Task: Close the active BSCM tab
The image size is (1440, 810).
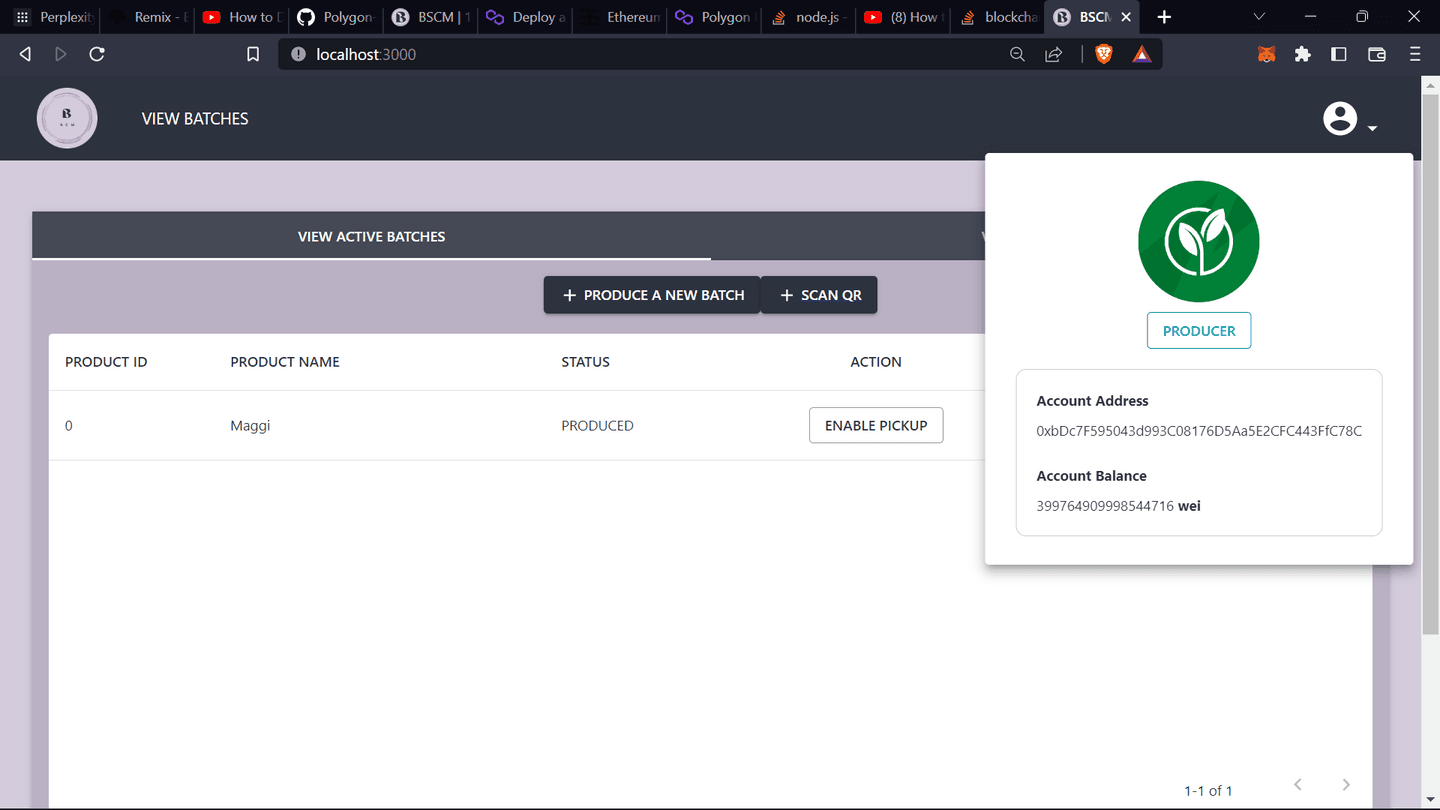Action: click(1126, 17)
